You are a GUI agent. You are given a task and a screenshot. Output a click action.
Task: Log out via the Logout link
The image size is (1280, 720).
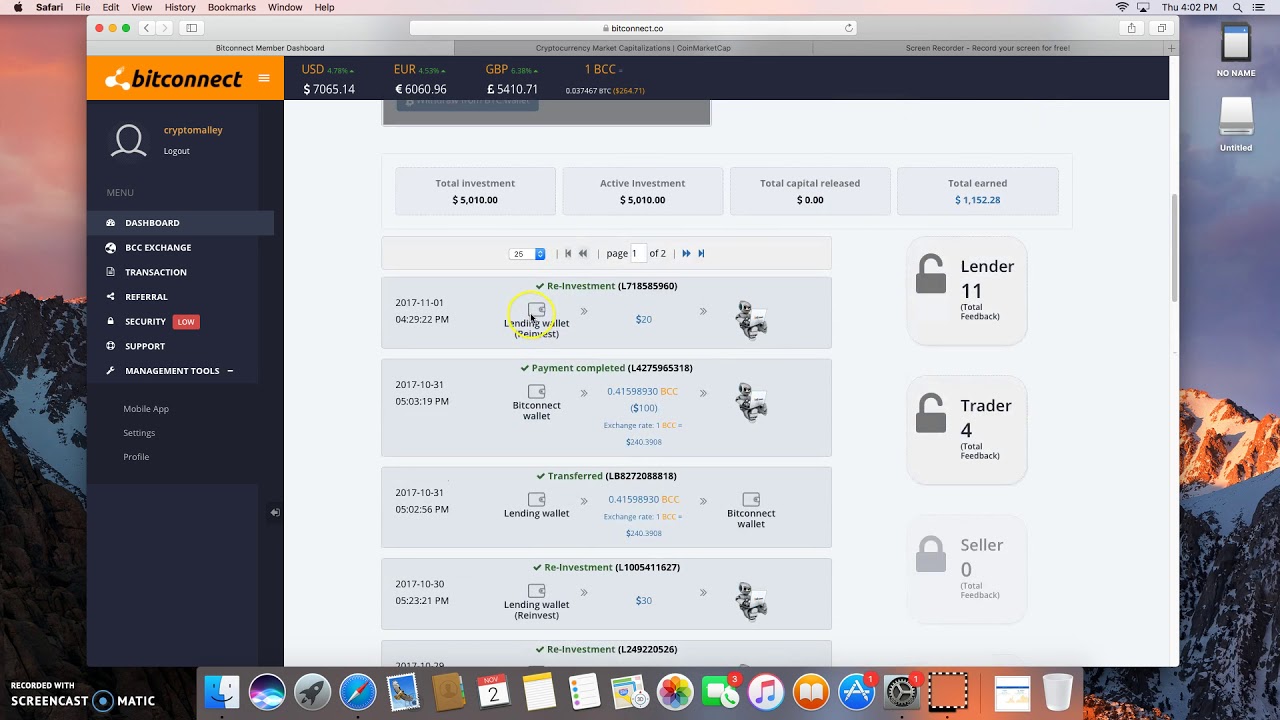point(177,151)
